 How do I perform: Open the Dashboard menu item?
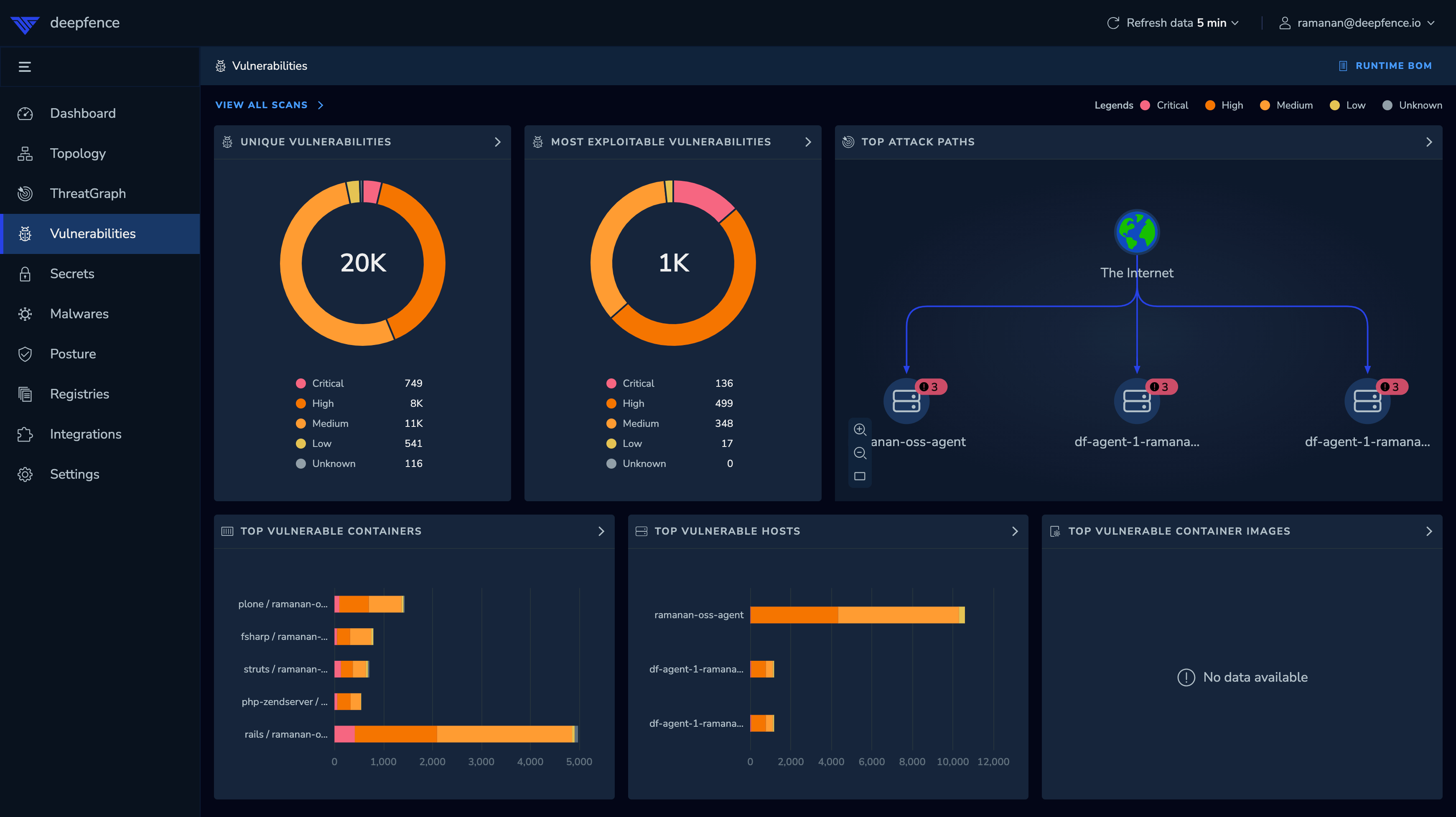coord(100,114)
